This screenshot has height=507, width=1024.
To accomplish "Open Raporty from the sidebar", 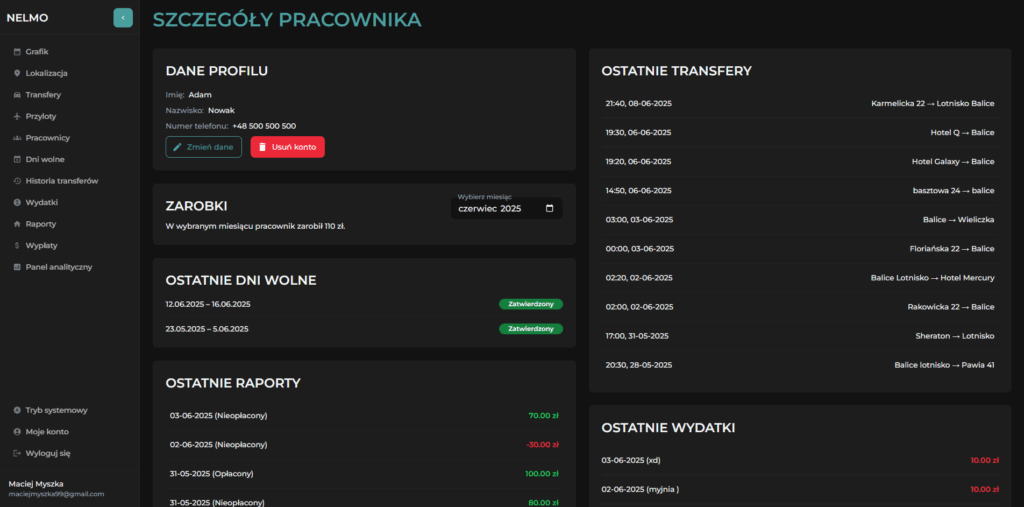I will pos(69,224).
